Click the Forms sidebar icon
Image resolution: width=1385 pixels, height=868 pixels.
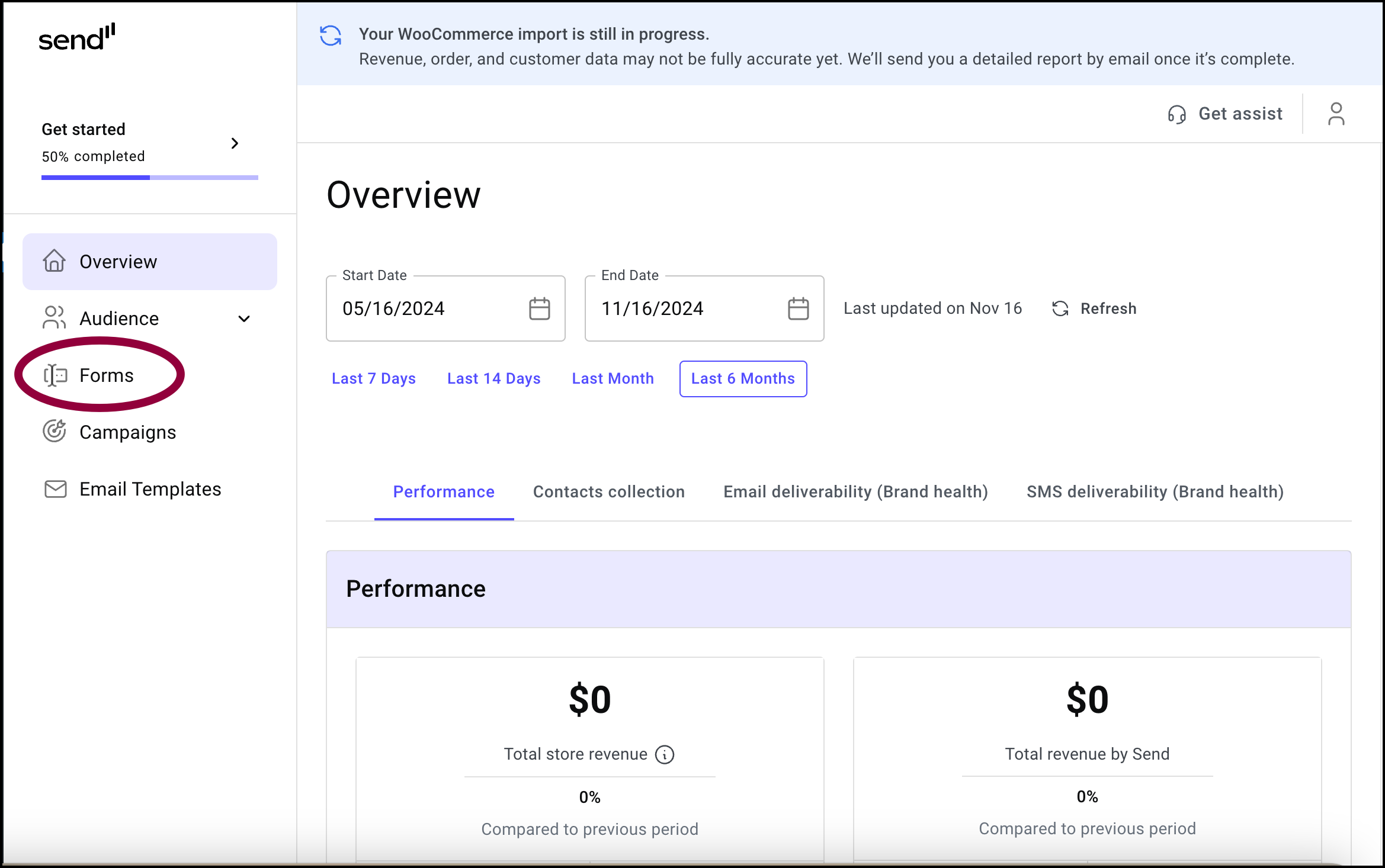pos(55,375)
